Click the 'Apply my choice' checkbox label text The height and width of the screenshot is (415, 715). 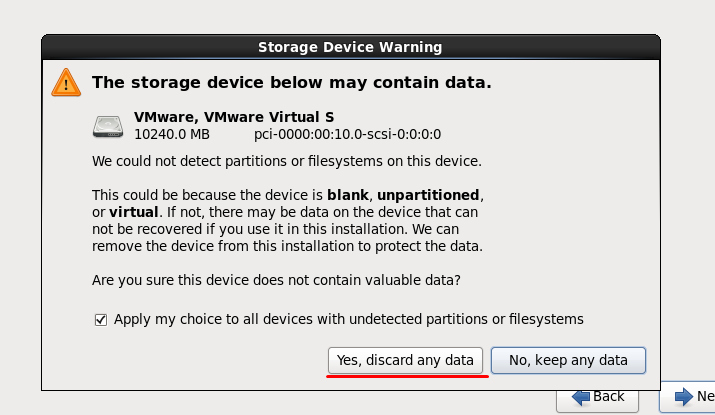point(348,319)
